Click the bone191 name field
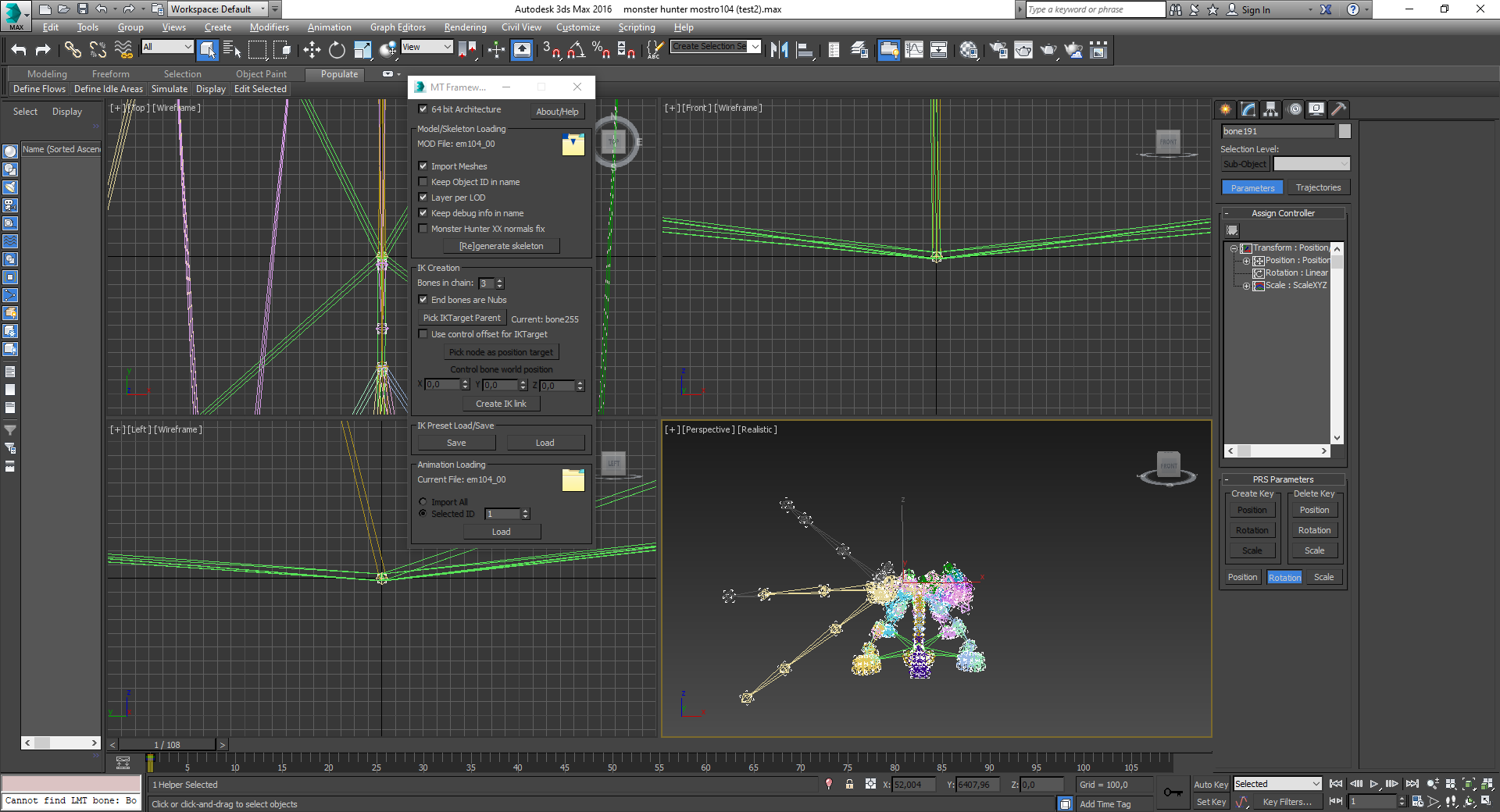Screen dimensions: 1500x812 click(1280, 131)
